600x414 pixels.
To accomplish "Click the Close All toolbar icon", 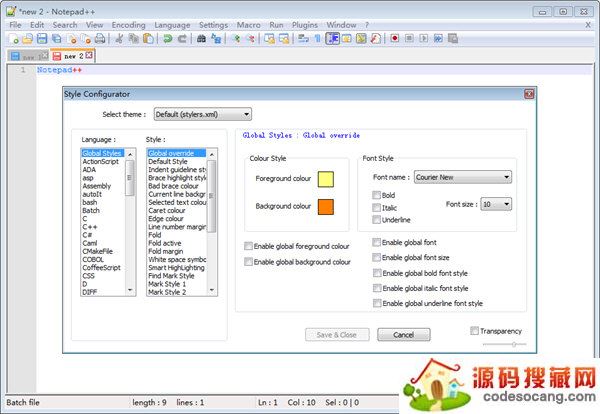I will [x=86, y=39].
